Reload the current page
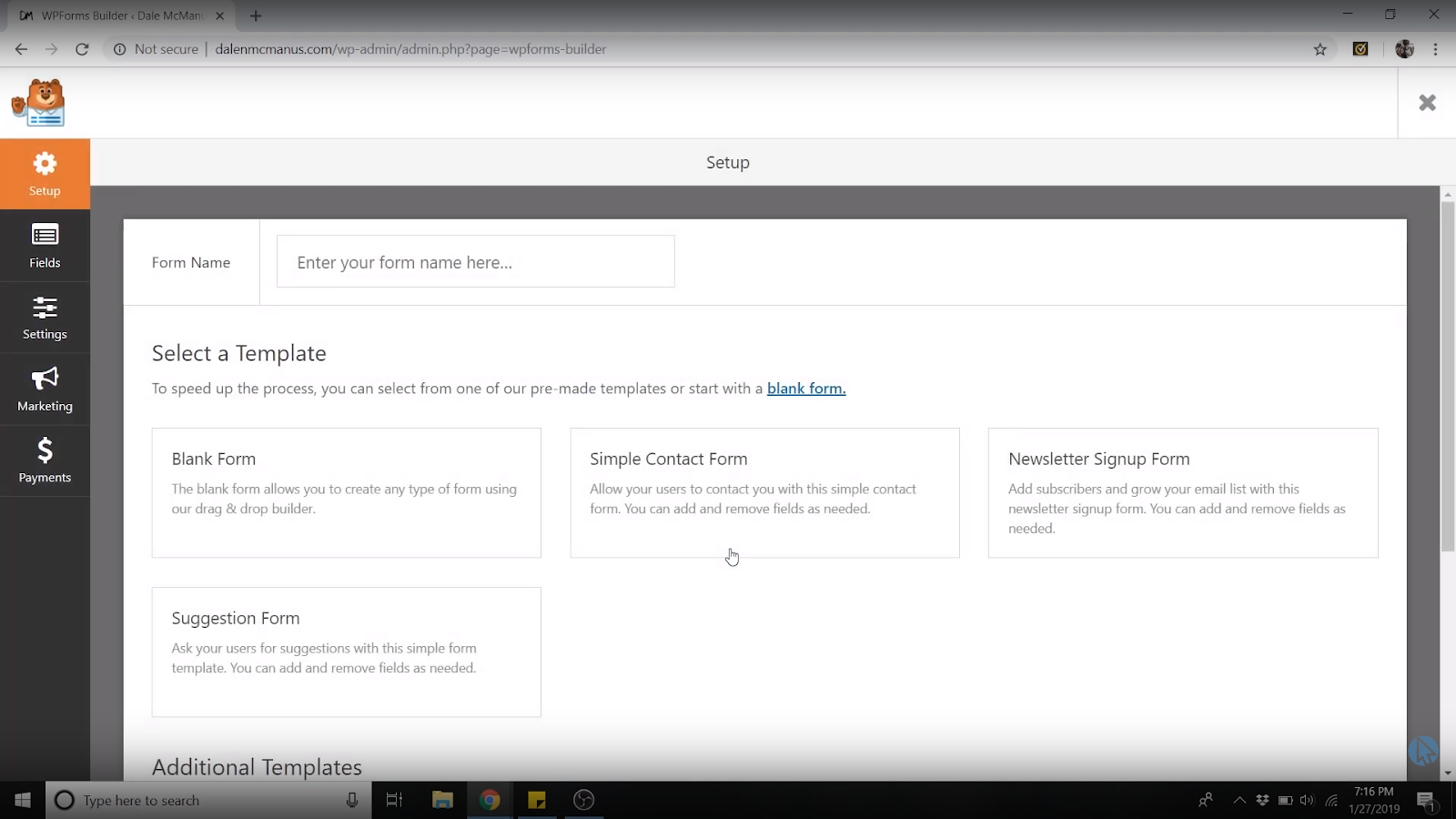This screenshot has width=1456, height=819. [x=82, y=49]
